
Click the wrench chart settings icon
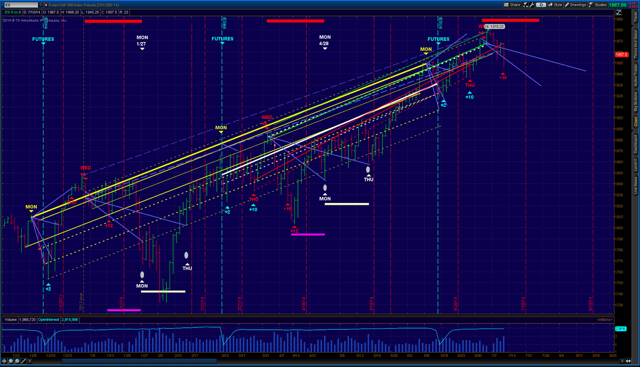pos(532,5)
